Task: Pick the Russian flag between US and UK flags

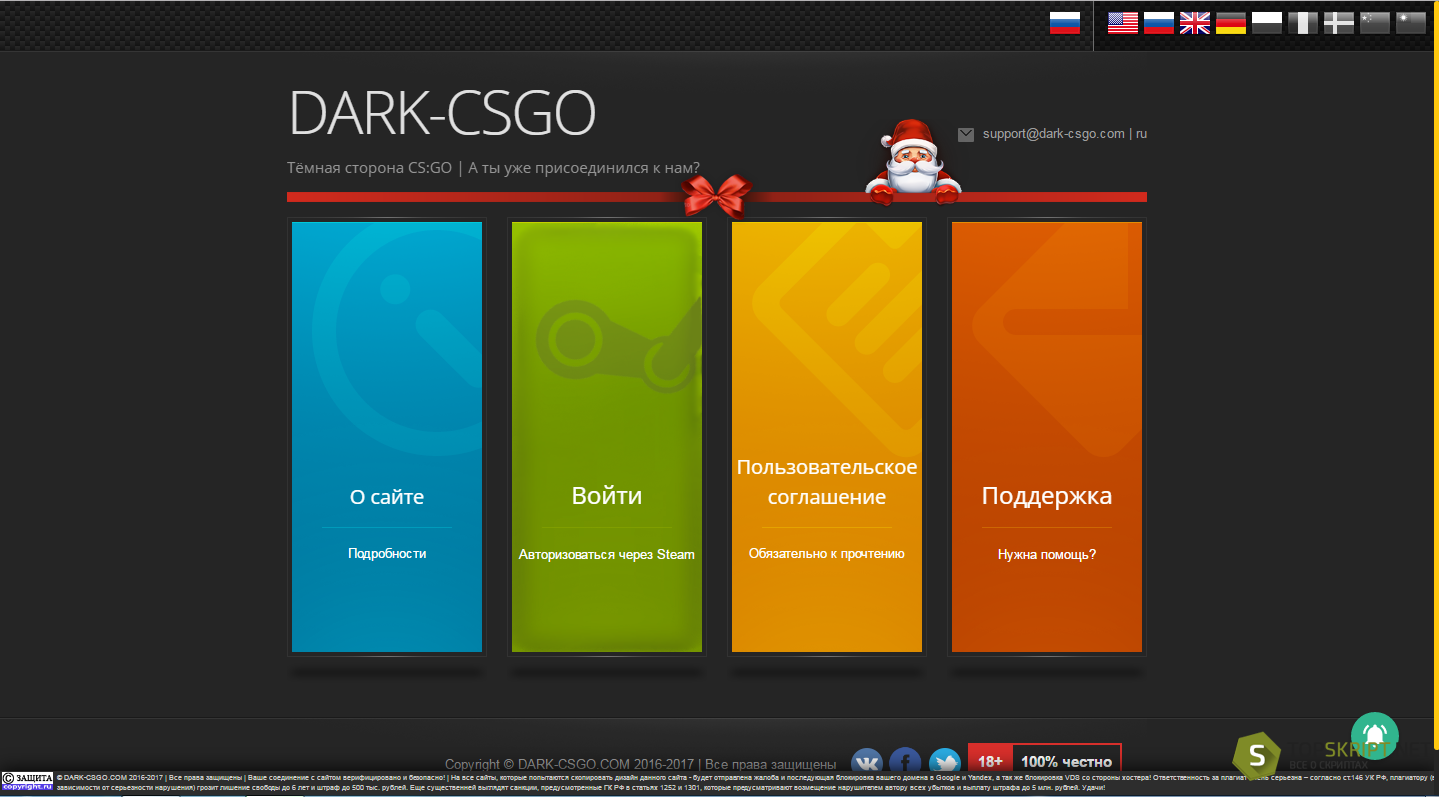Action: 1159,23
